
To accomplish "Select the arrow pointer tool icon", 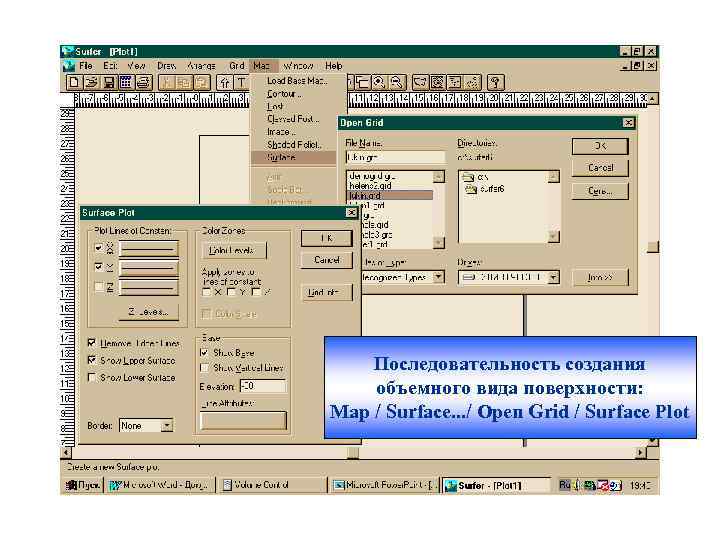I will 225,83.
